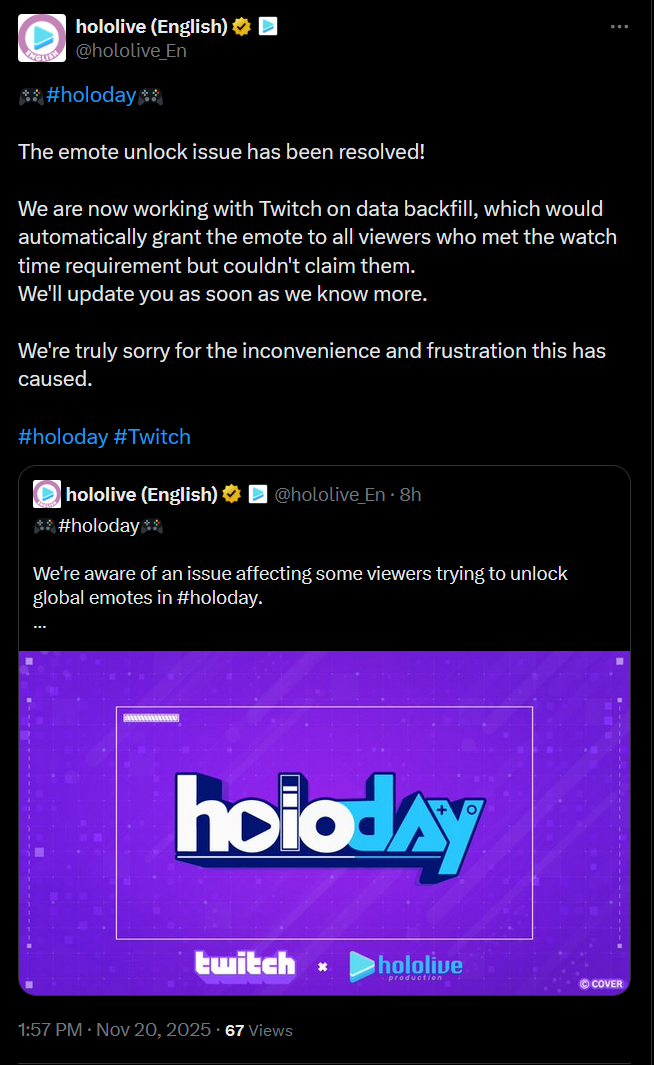Screen dimensions: 654x1065
Task: Click the blue affiliate badge in the quoted tweet
Action: click(x=257, y=494)
